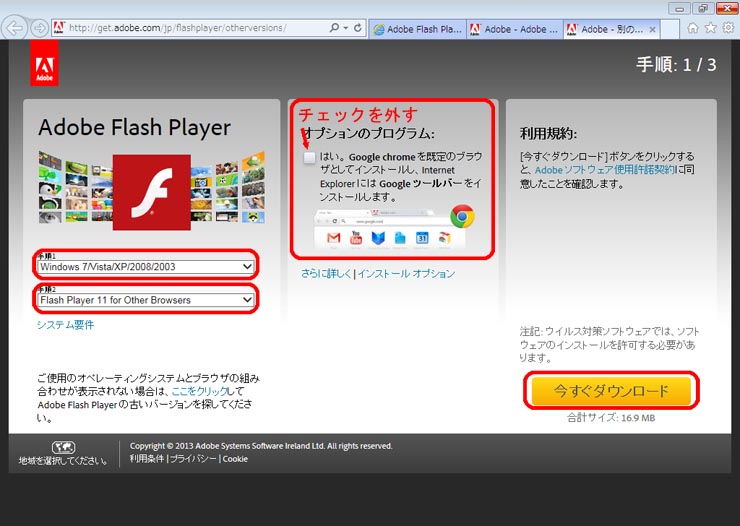This screenshot has height=526, width=740.
Task: Open address bar dropdown arrow next to search
Action: [346, 28]
